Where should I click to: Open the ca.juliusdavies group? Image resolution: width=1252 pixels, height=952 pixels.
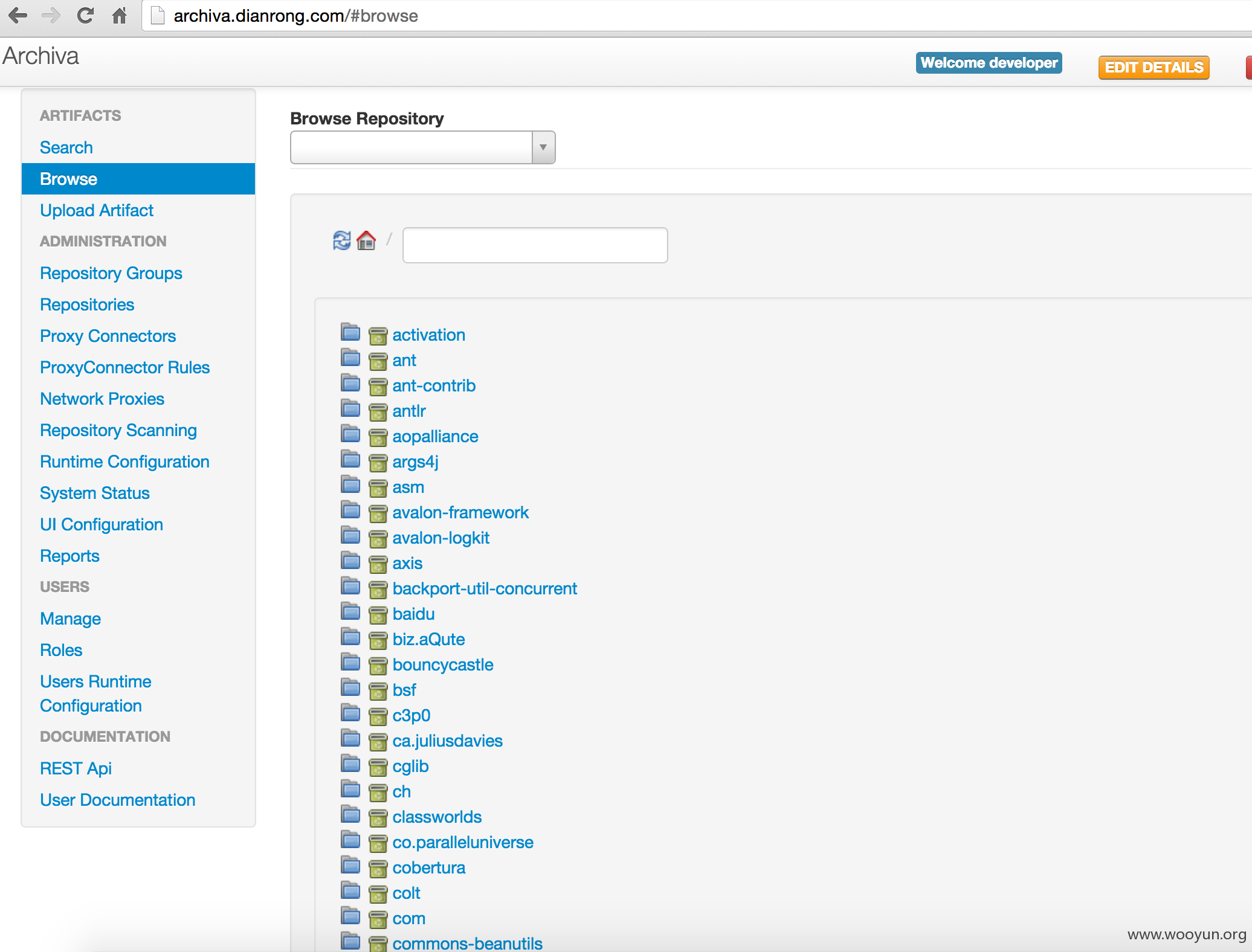[448, 741]
